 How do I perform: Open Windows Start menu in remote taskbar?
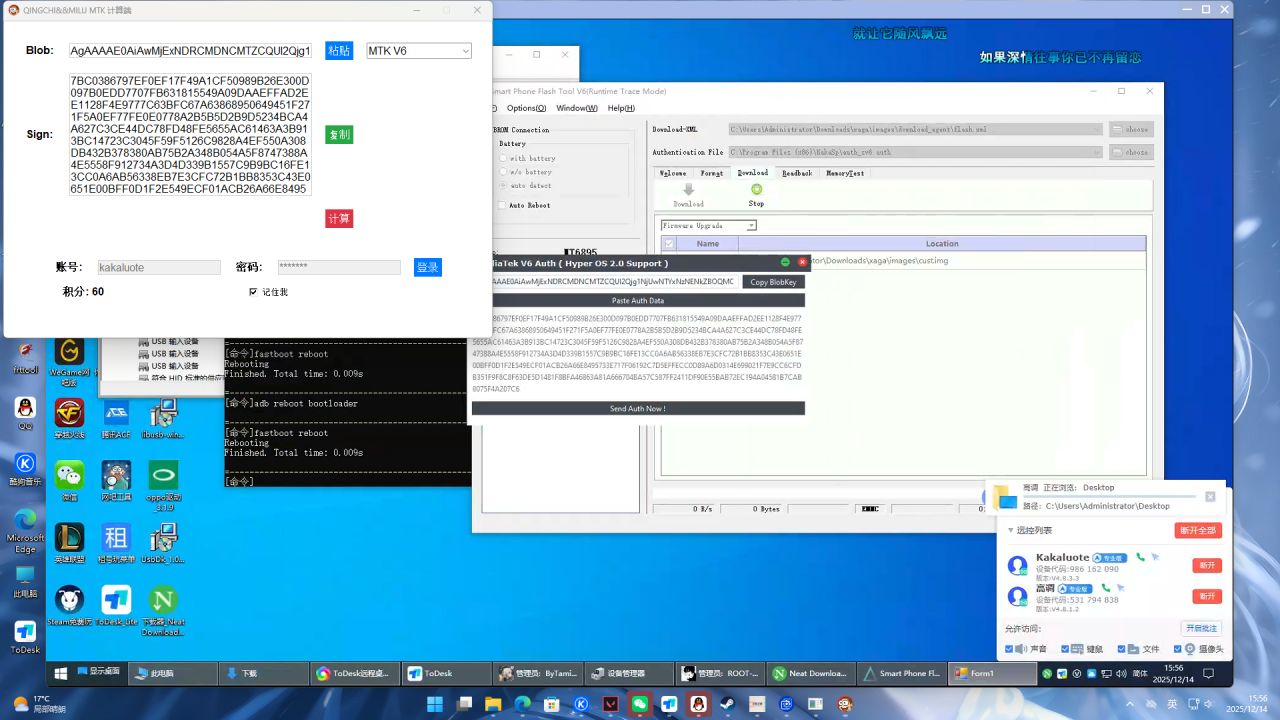click(60, 674)
